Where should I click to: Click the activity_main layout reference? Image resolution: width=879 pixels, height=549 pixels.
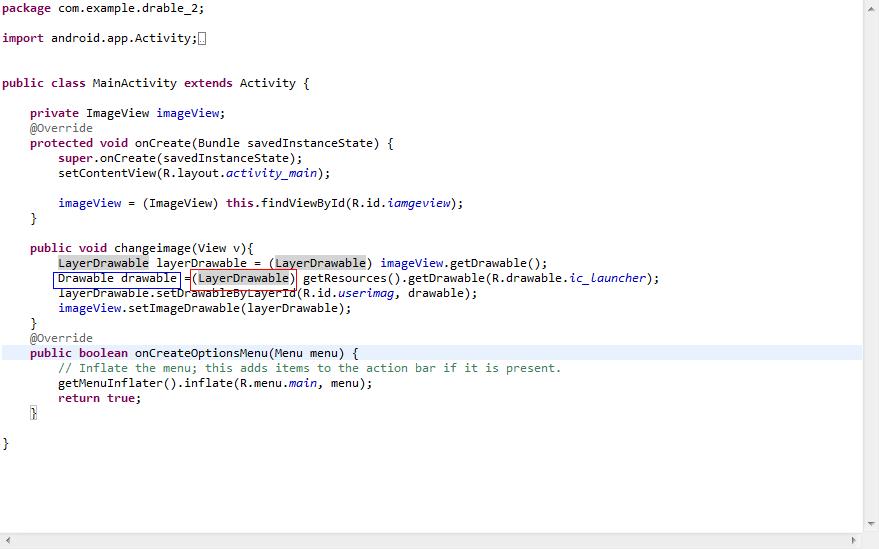[x=271, y=173]
